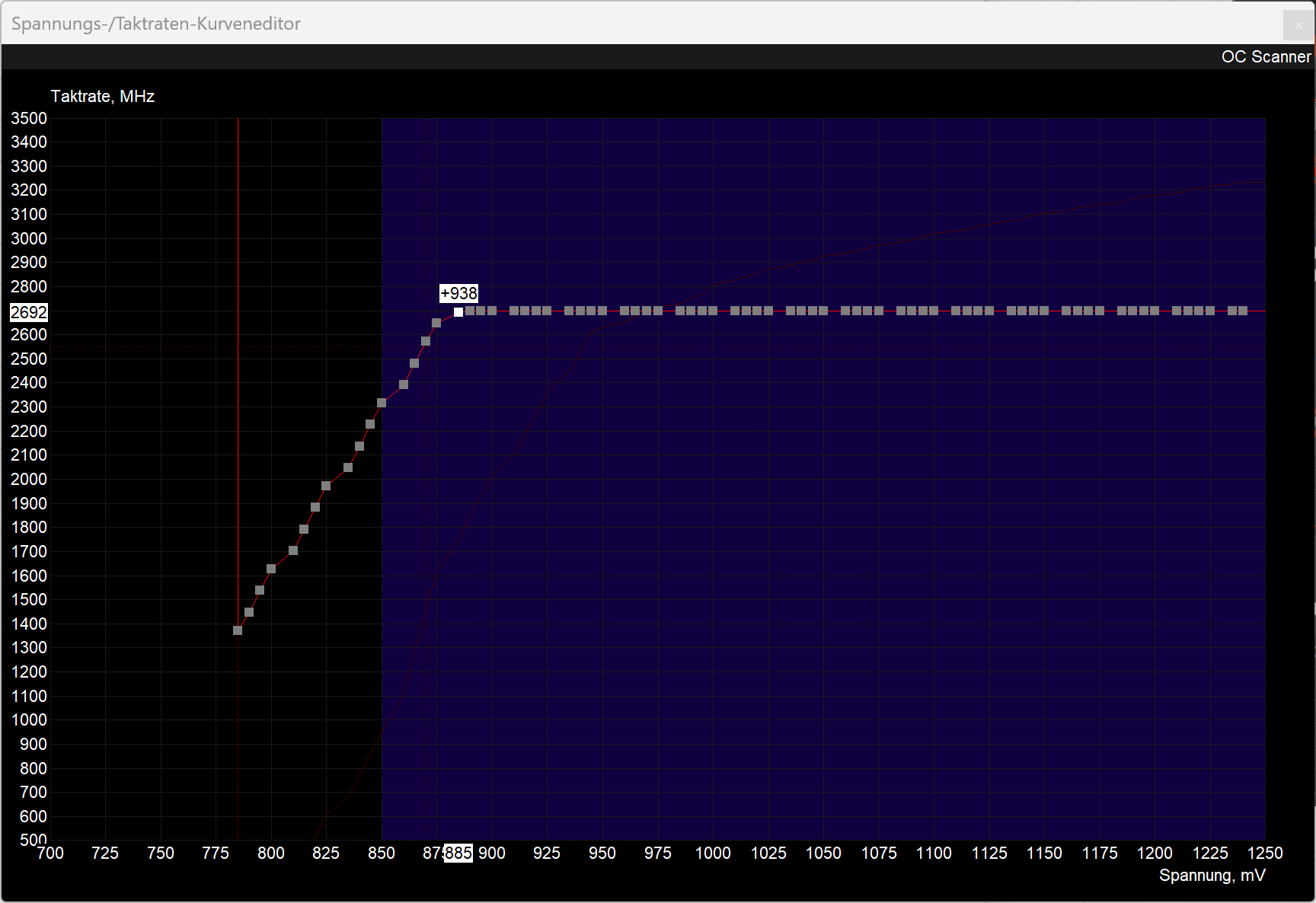Click the first curve point near 785 mV
The image size is (1316, 903).
point(238,630)
